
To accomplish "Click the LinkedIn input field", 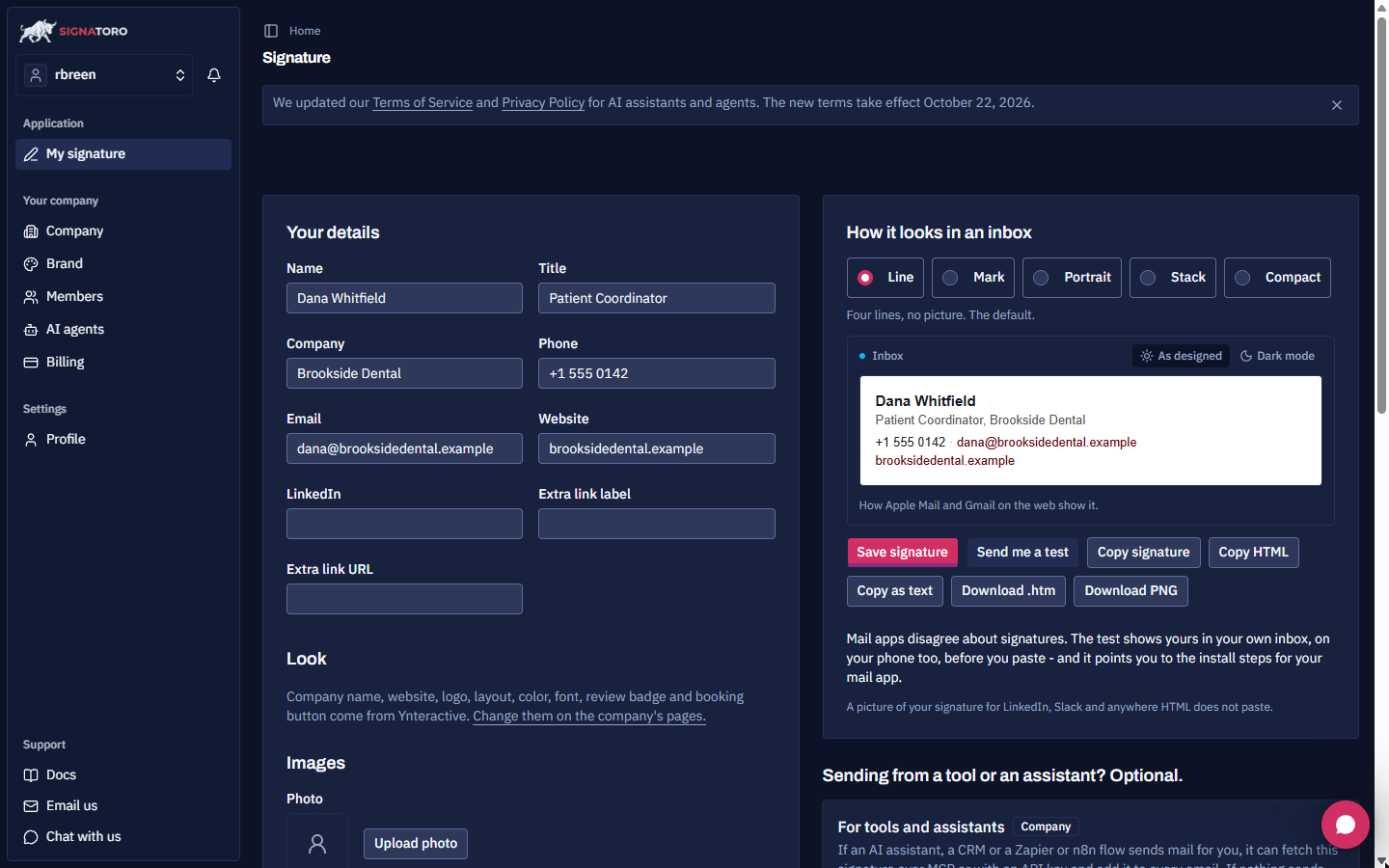I will click(404, 524).
